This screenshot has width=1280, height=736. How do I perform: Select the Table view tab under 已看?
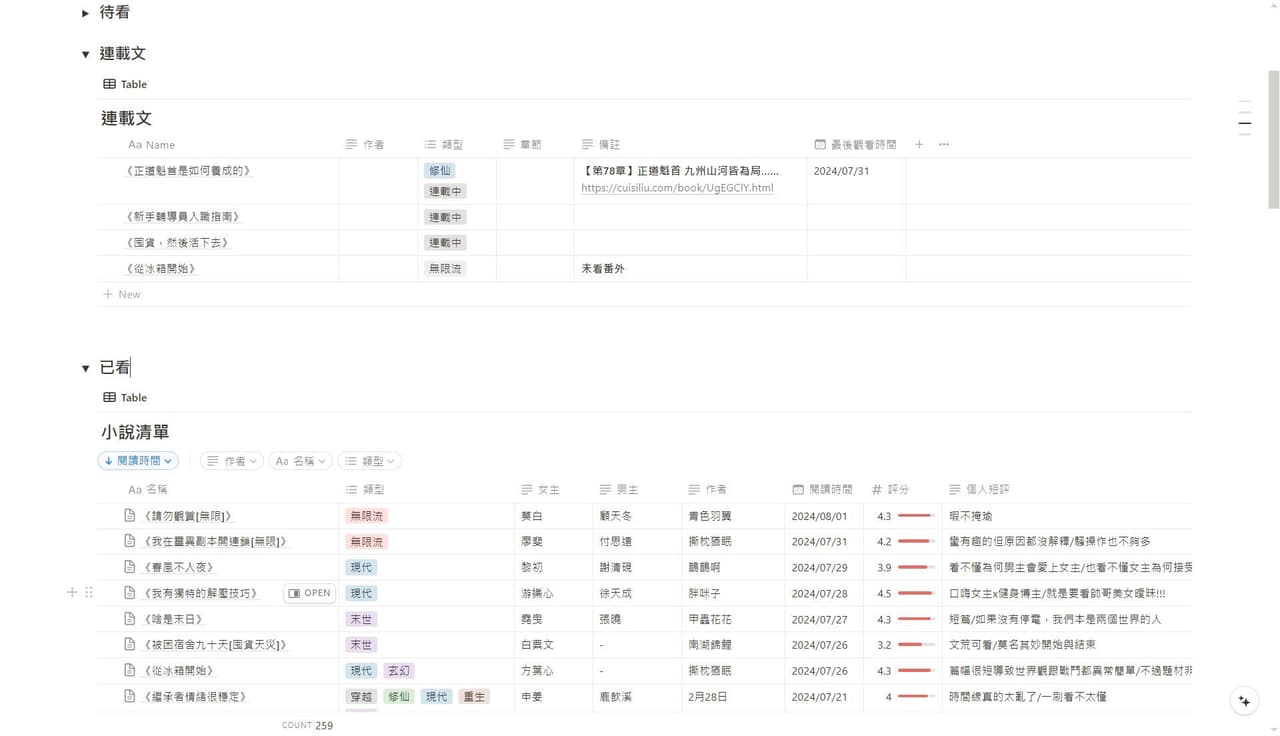tap(125, 398)
